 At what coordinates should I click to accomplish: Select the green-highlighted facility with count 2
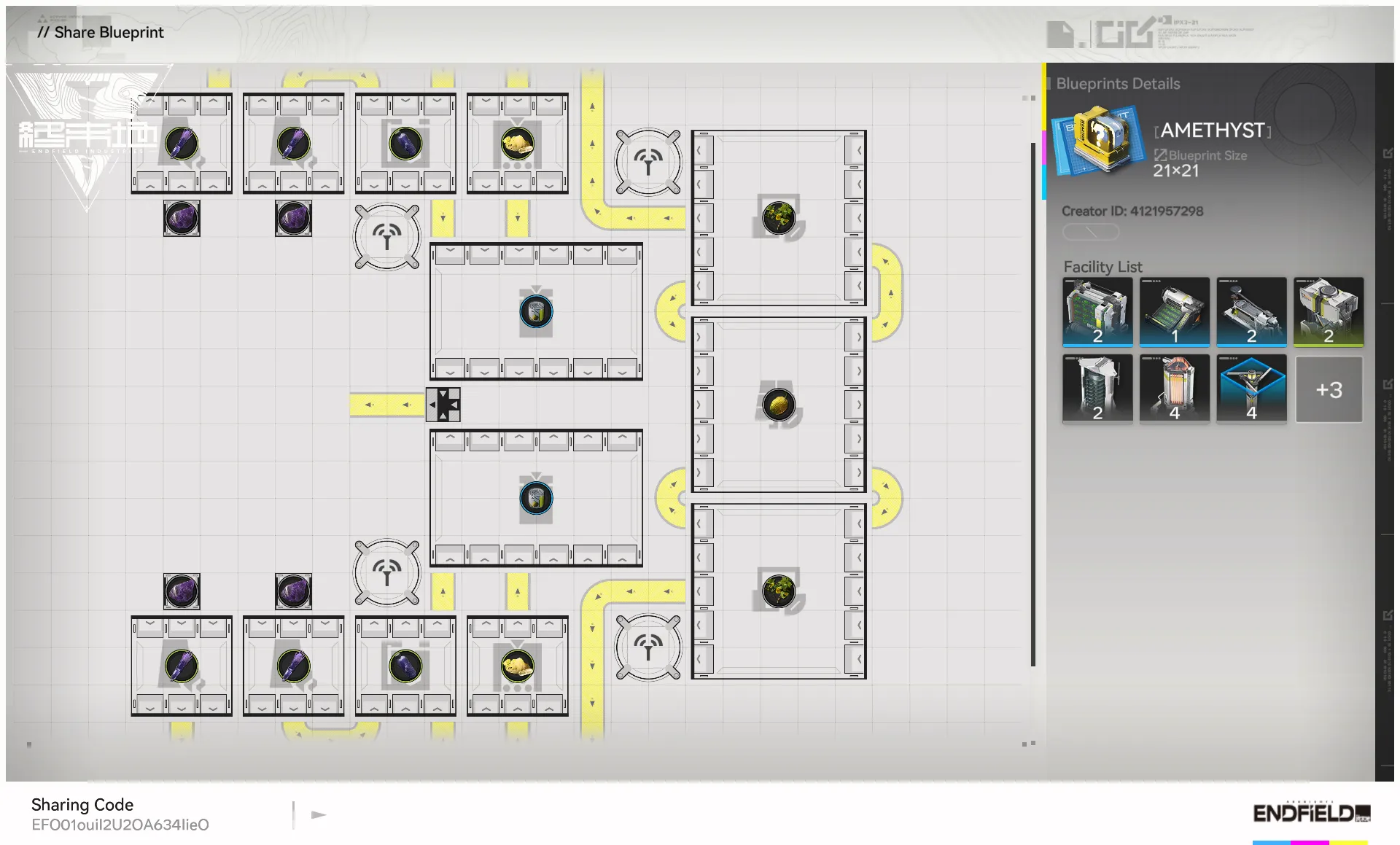click(x=1329, y=311)
